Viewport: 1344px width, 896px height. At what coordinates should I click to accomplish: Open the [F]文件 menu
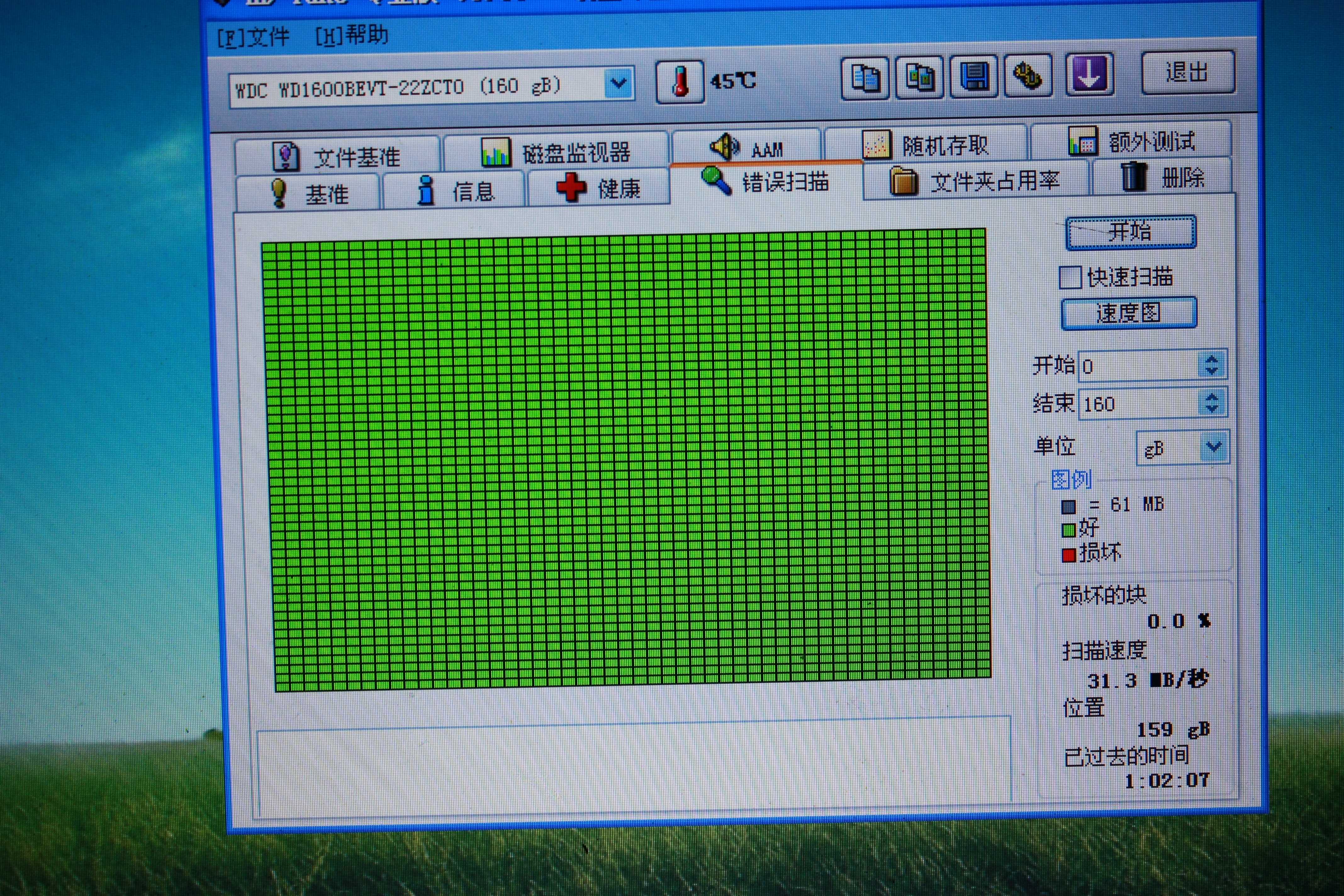click(x=253, y=38)
